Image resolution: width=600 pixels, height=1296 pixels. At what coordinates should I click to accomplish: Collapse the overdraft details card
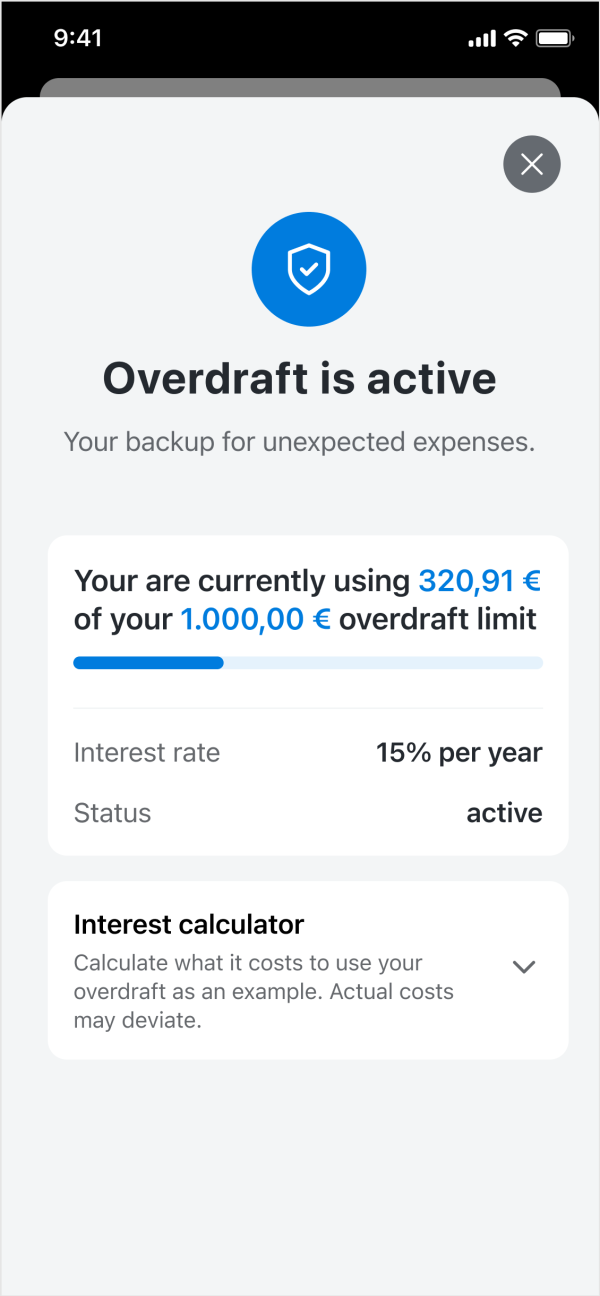click(308, 695)
